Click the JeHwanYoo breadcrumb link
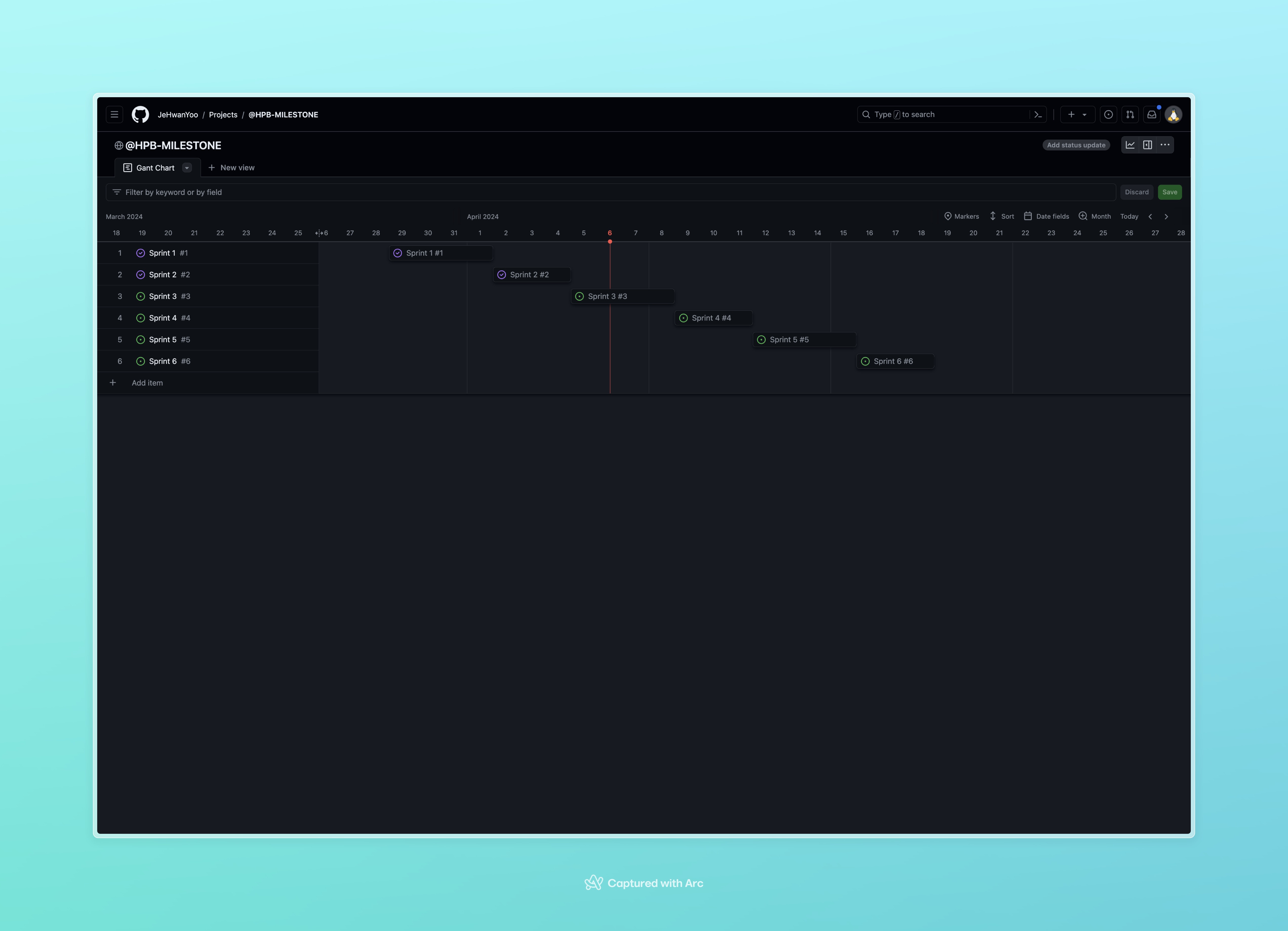 point(178,114)
